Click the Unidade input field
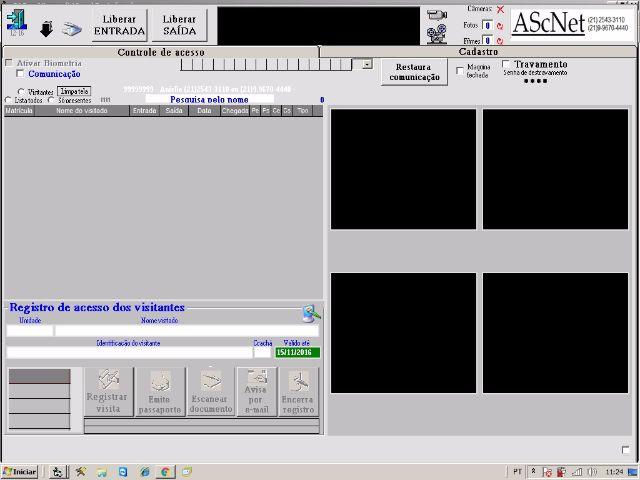The height and width of the screenshot is (480, 640). [x=30, y=330]
